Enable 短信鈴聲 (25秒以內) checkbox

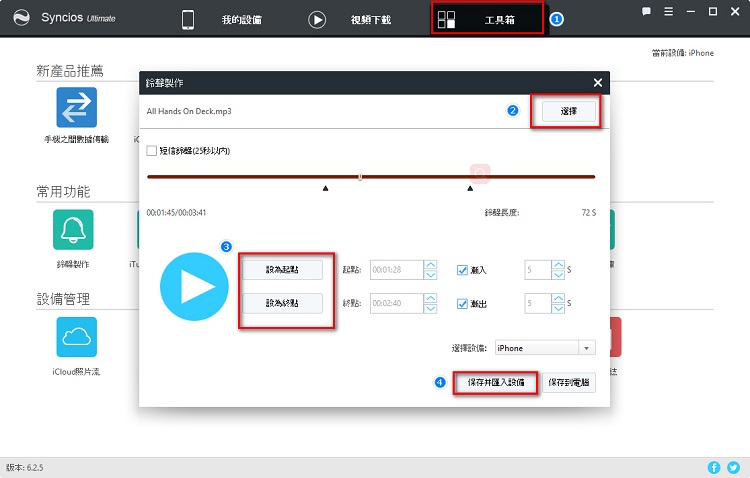(x=152, y=151)
